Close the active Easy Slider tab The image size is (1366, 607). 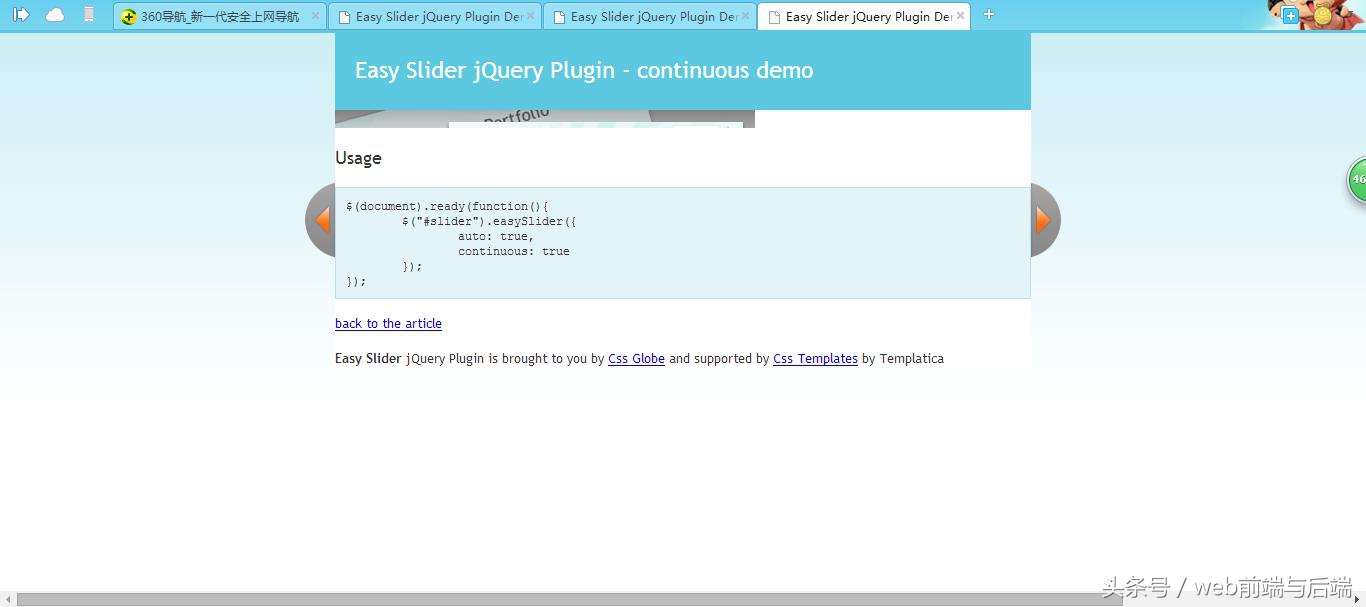coord(960,16)
